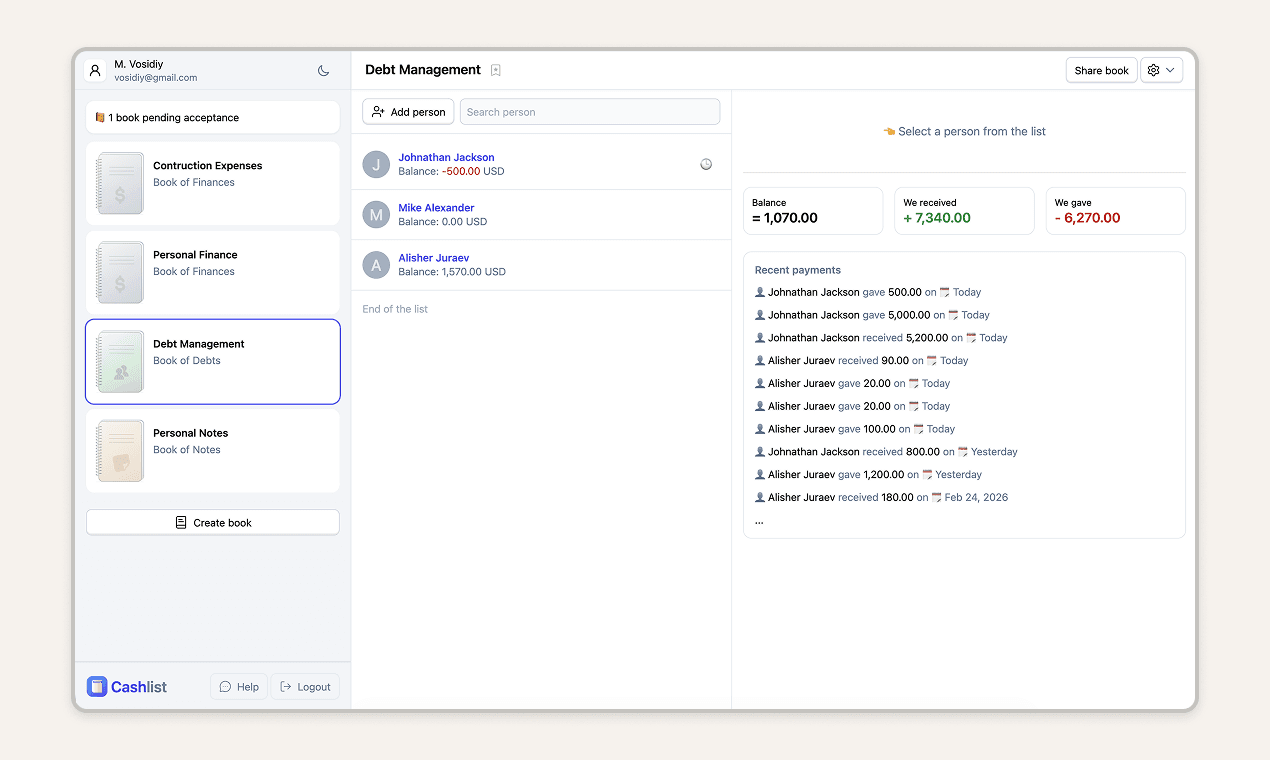Viewport: 1270px width, 760px height.
Task: Toggle dark mode with the moon icon
Action: click(323, 70)
